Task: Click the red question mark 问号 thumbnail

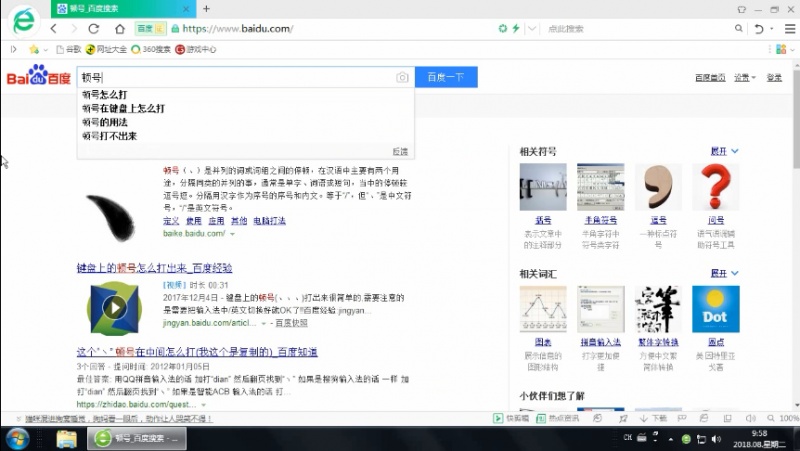Action: click(715, 187)
